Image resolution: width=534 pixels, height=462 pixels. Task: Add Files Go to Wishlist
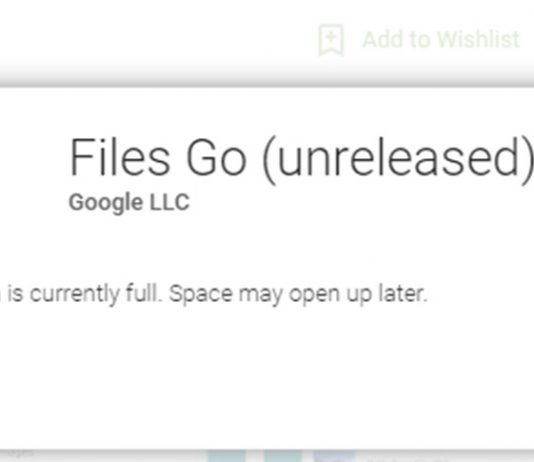[419, 40]
